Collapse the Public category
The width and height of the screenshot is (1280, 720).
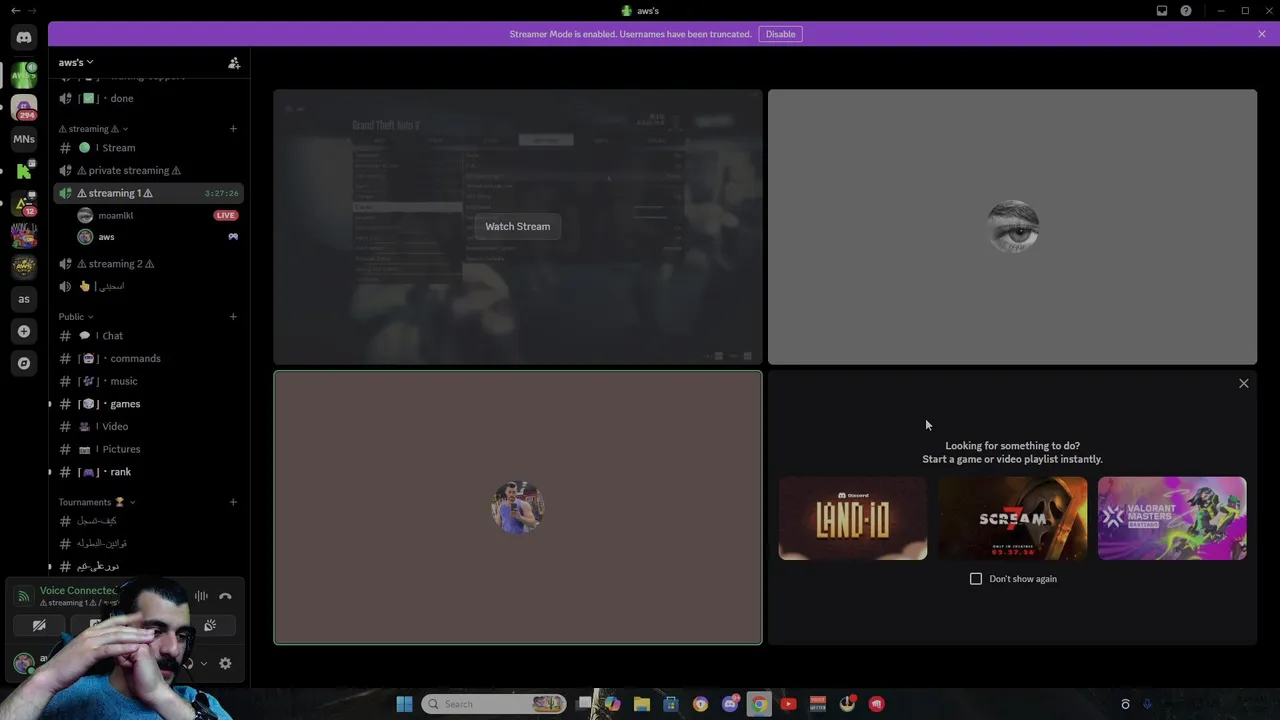(x=75, y=317)
